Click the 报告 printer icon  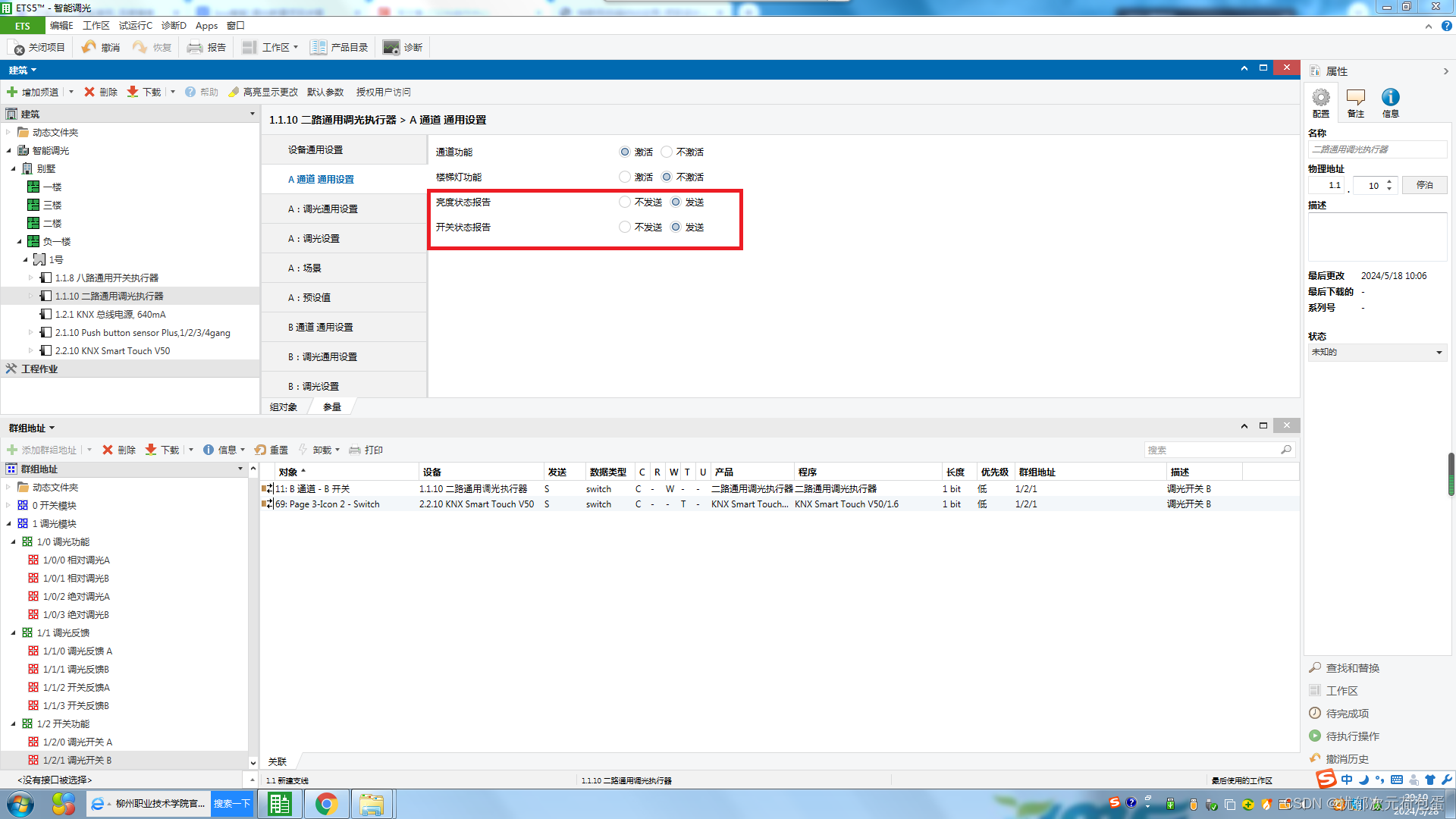click(x=195, y=47)
